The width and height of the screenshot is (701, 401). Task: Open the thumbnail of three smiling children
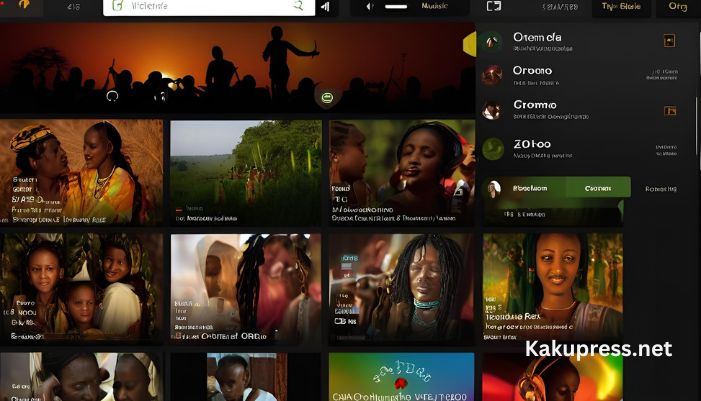click(x=81, y=288)
